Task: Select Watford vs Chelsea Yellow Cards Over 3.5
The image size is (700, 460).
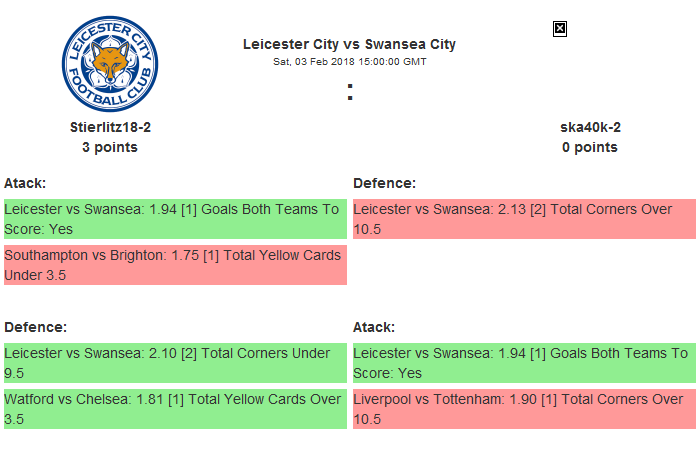Action: pyautogui.click(x=175, y=409)
